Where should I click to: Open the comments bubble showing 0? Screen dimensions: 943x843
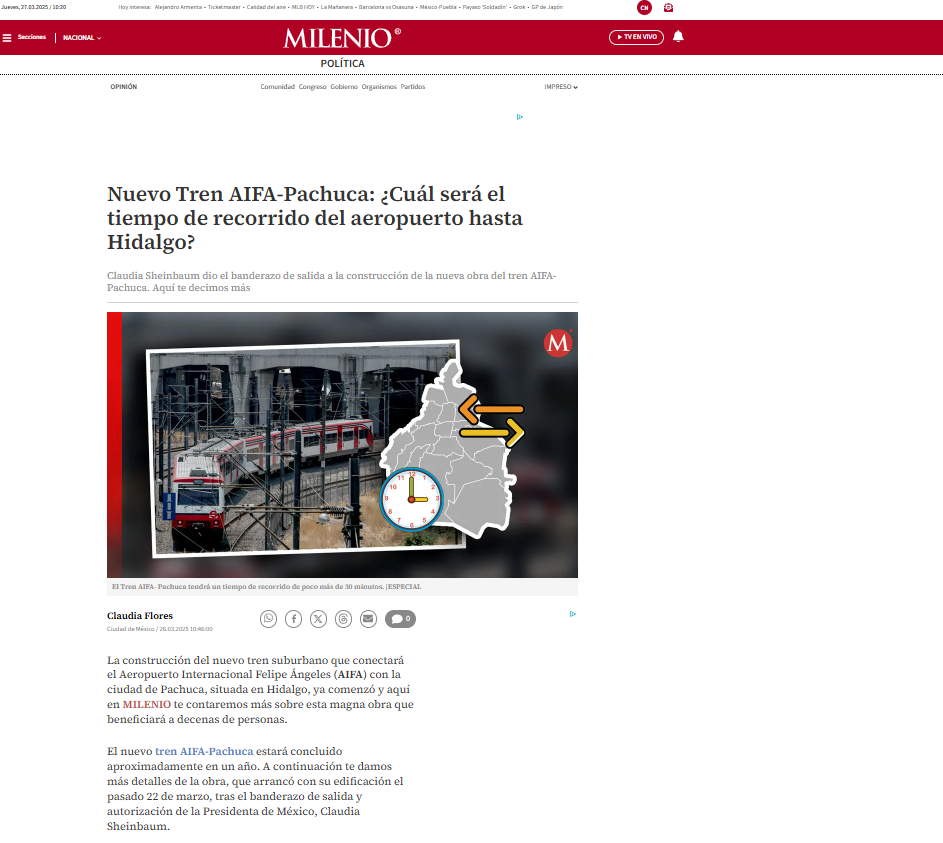point(401,619)
